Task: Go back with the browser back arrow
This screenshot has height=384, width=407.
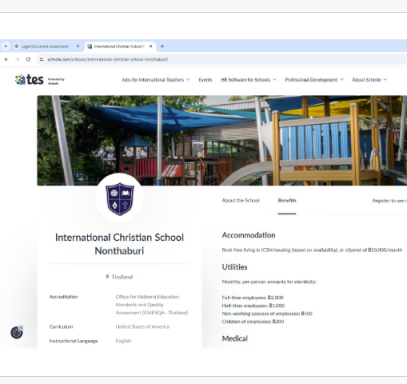Action: click(6, 59)
